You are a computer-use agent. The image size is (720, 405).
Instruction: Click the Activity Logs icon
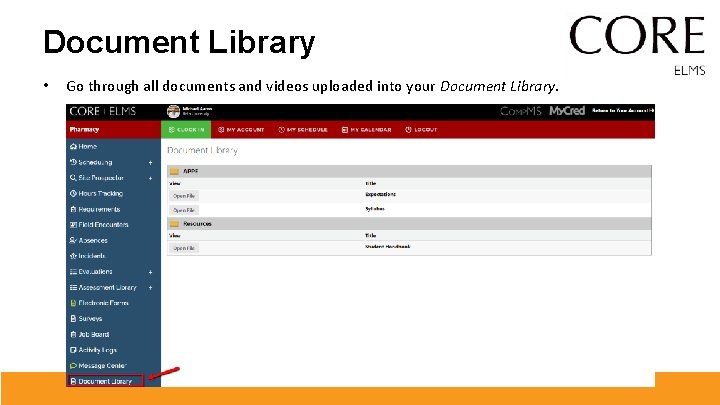click(x=73, y=350)
